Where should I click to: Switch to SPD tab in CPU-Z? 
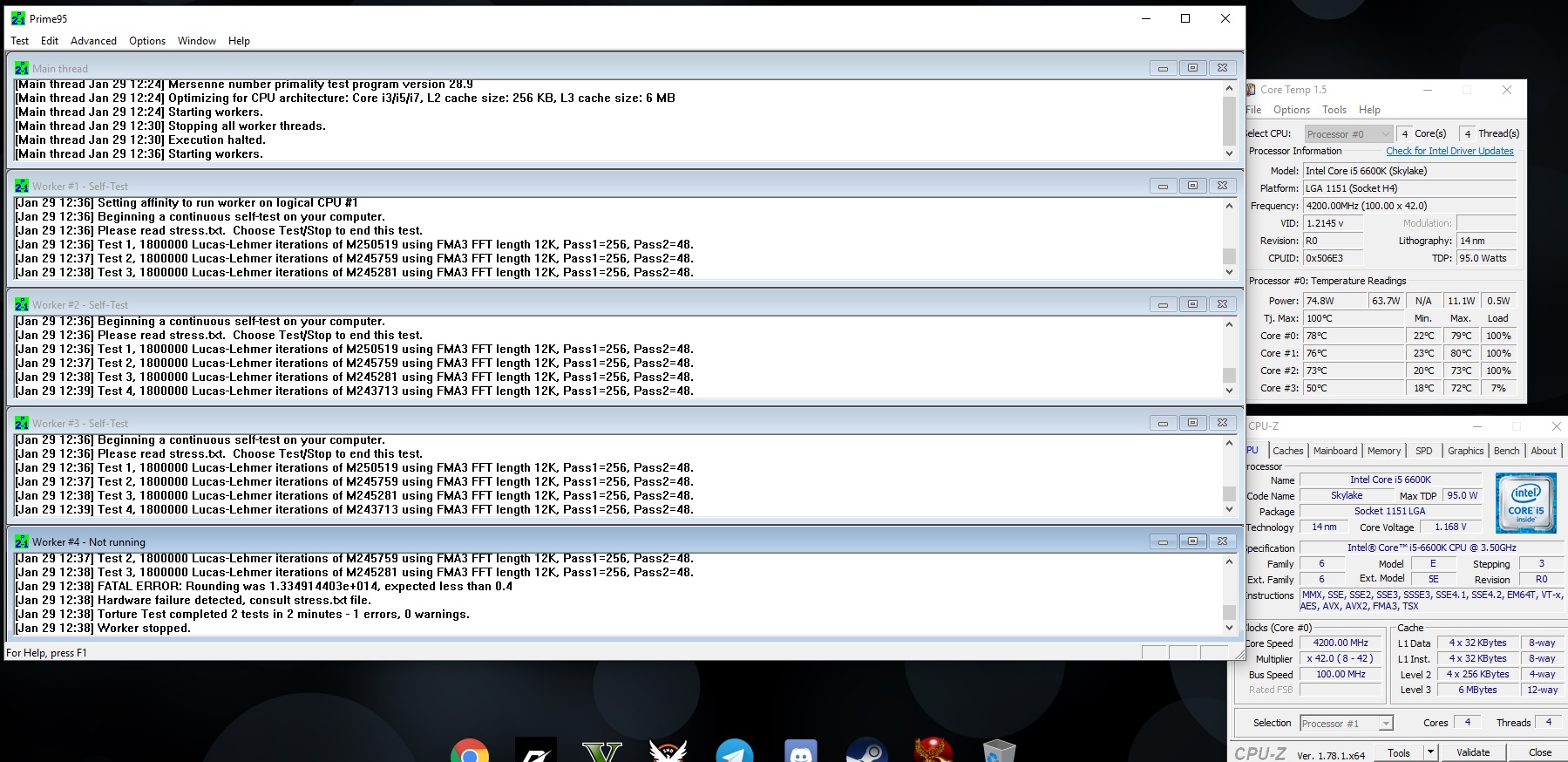(1423, 451)
